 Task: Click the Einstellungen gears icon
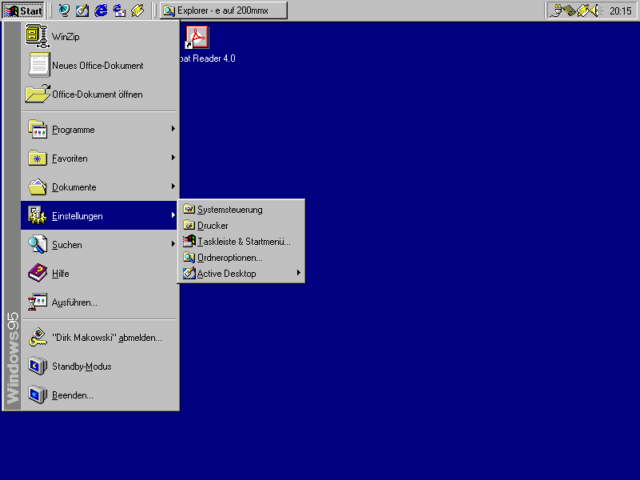point(38,216)
